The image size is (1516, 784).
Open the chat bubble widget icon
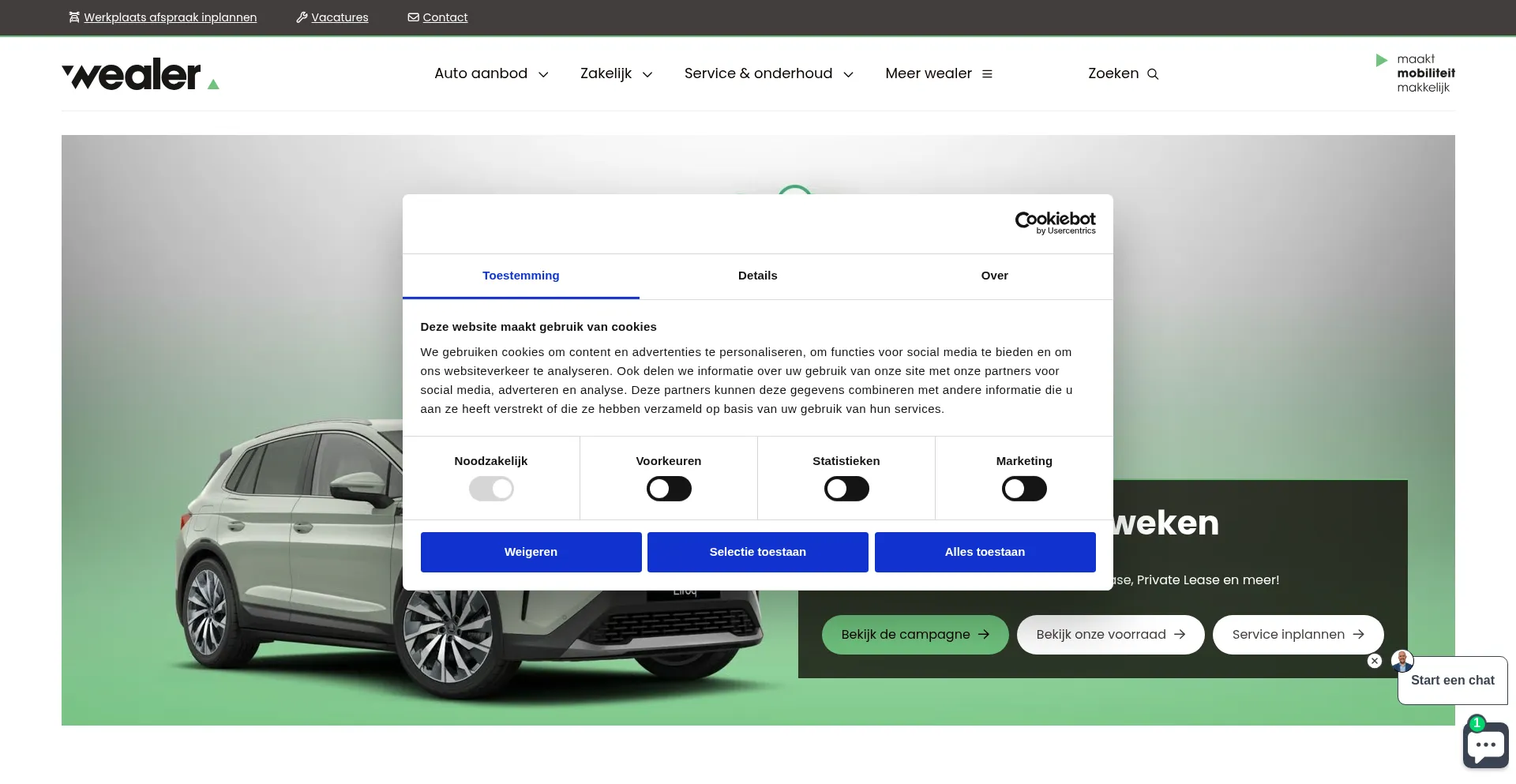click(x=1485, y=744)
